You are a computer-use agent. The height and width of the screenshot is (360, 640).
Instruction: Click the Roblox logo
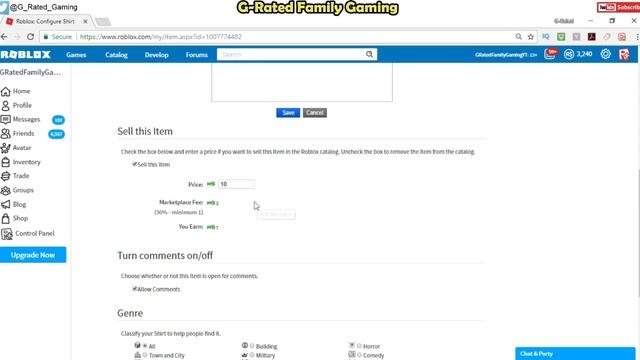pyautogui.click(x=25, y=55)
